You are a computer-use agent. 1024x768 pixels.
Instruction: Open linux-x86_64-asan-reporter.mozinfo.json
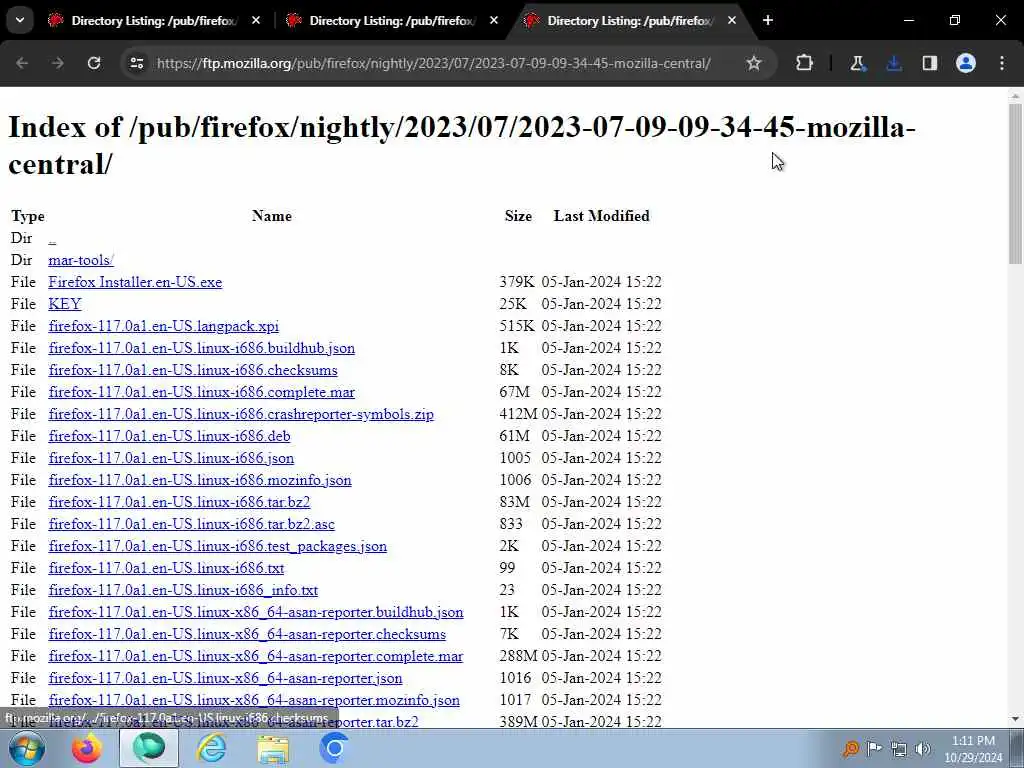[254, 700]
